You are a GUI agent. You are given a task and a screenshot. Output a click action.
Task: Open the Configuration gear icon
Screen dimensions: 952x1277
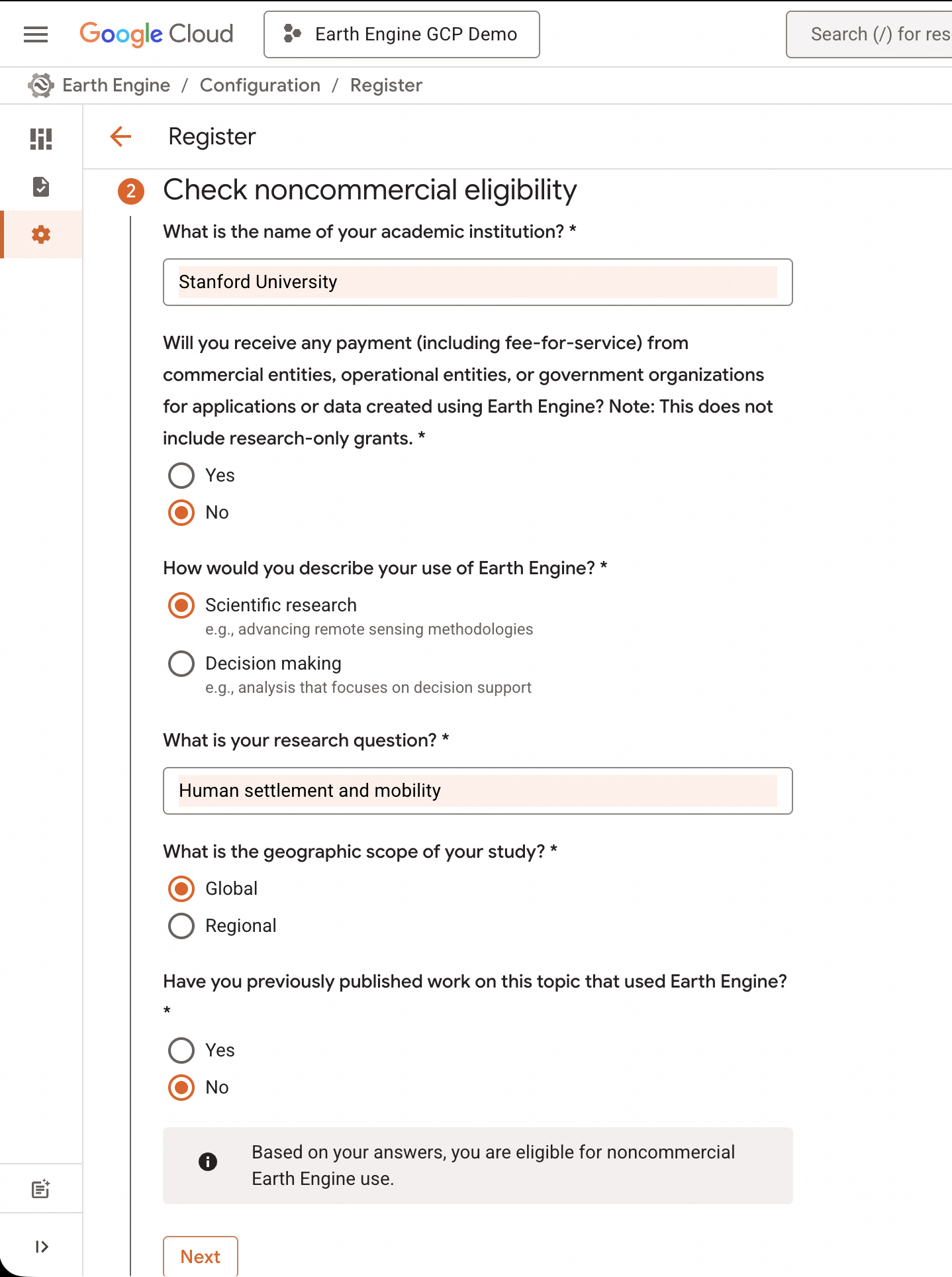(x=41, y=234)
